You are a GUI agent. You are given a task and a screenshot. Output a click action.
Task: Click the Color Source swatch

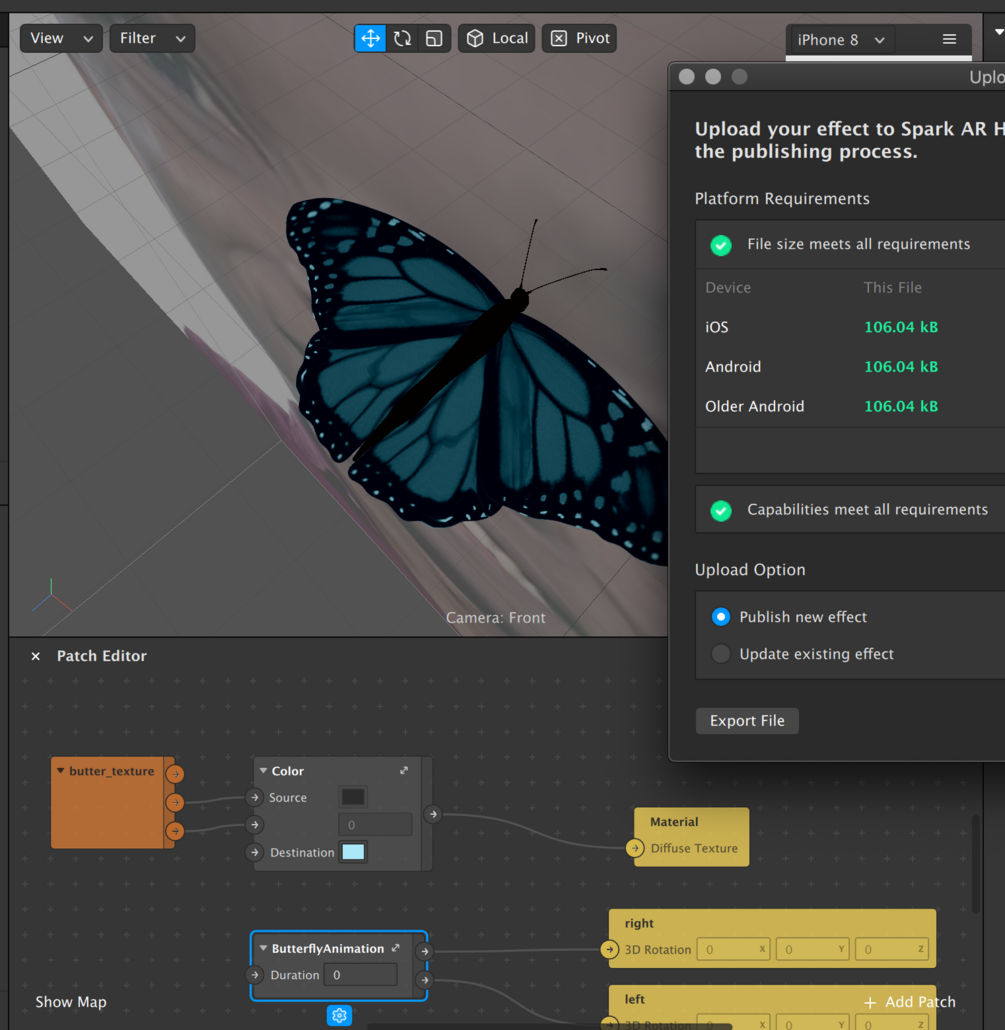tap(353, 797)
